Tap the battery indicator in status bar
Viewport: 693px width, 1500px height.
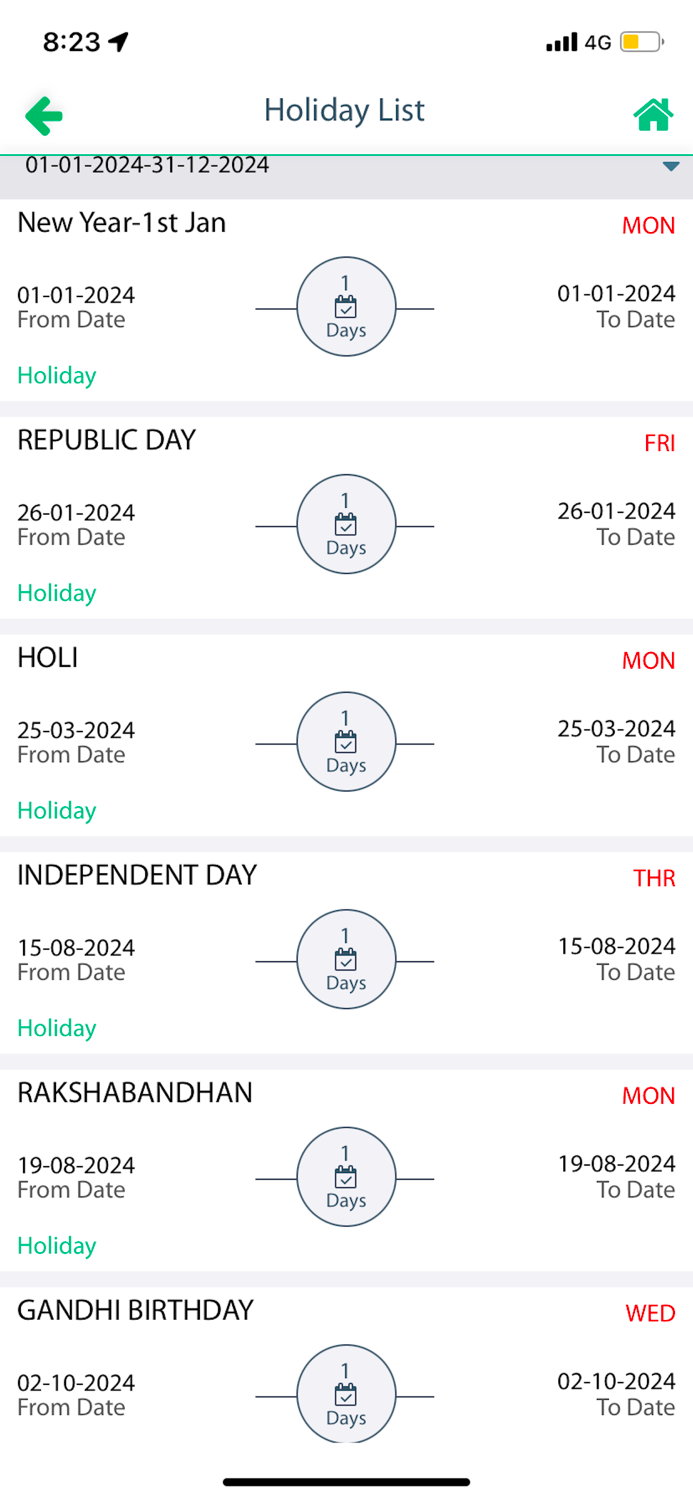click(641, 42)
